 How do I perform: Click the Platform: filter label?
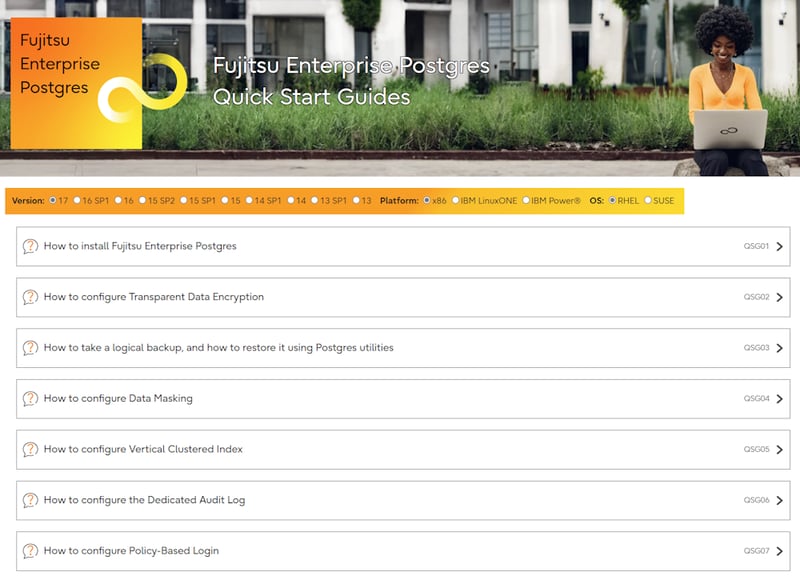(399, 200)
